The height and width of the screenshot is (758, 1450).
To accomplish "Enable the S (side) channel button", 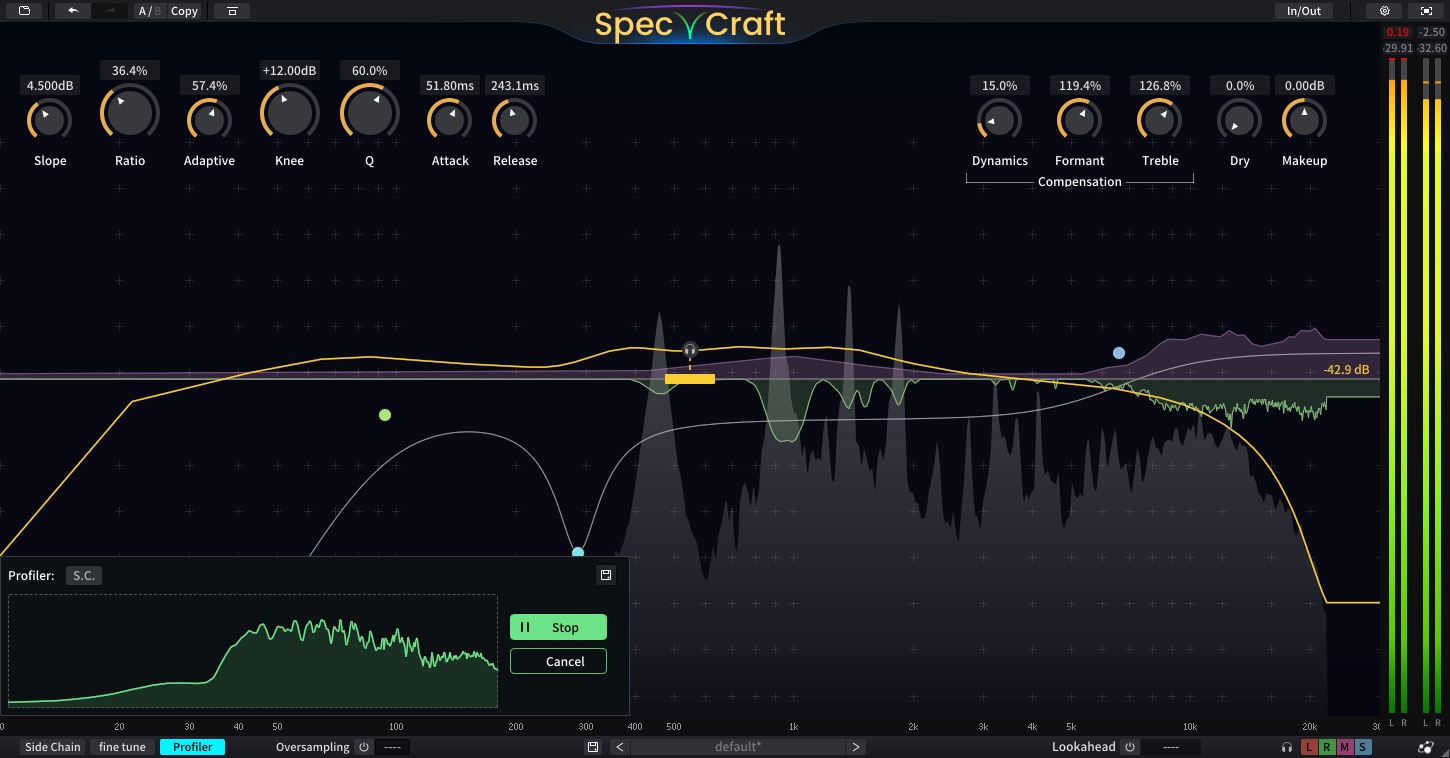I will pos(1364,747).
